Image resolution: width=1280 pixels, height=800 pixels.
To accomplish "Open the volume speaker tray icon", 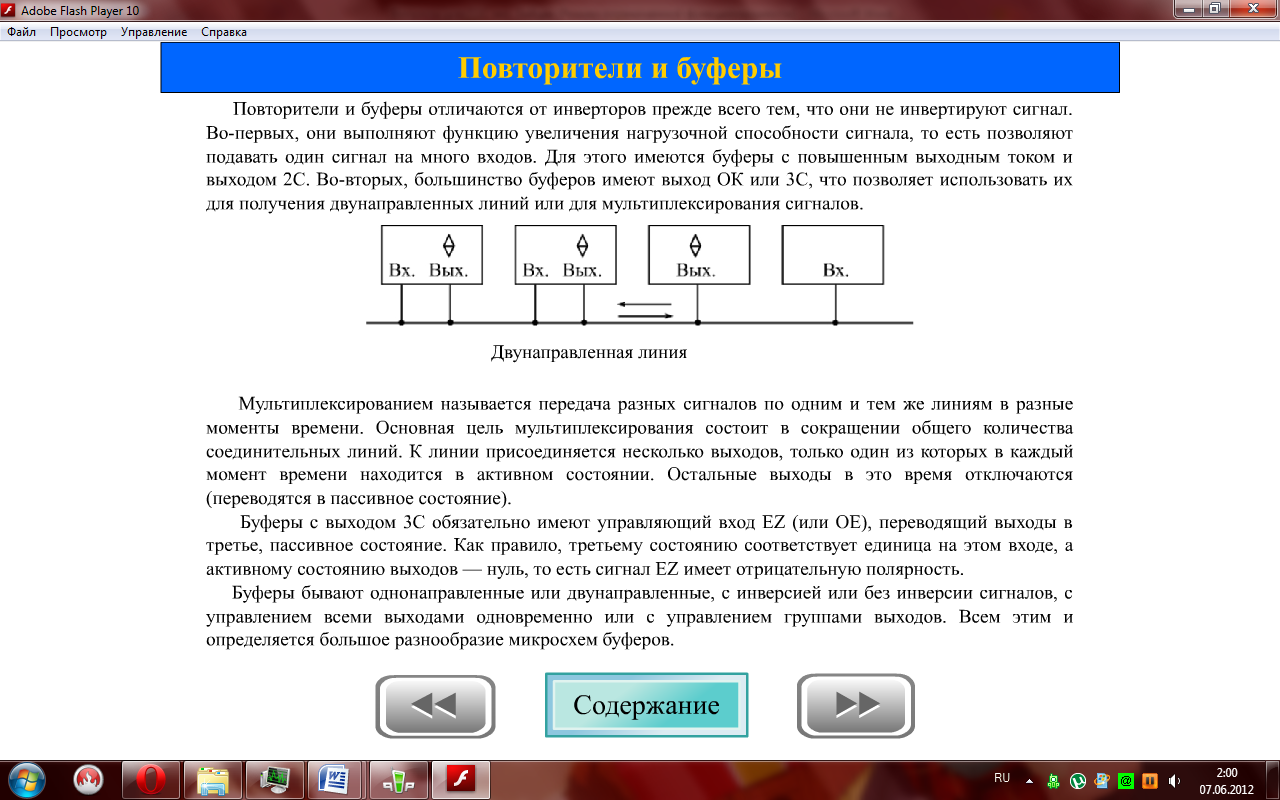I will click(x=1174, y=781).
